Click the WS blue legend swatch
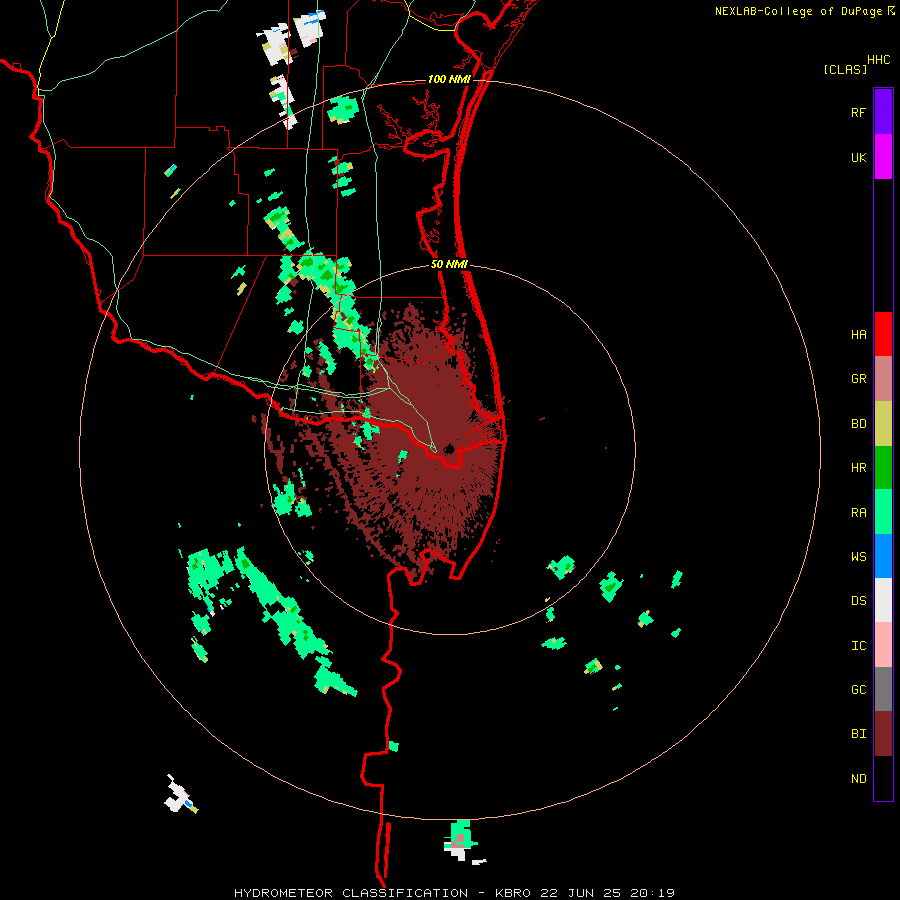Image resolution: width=900 pixels, height=900 pixels. [883, 556]
